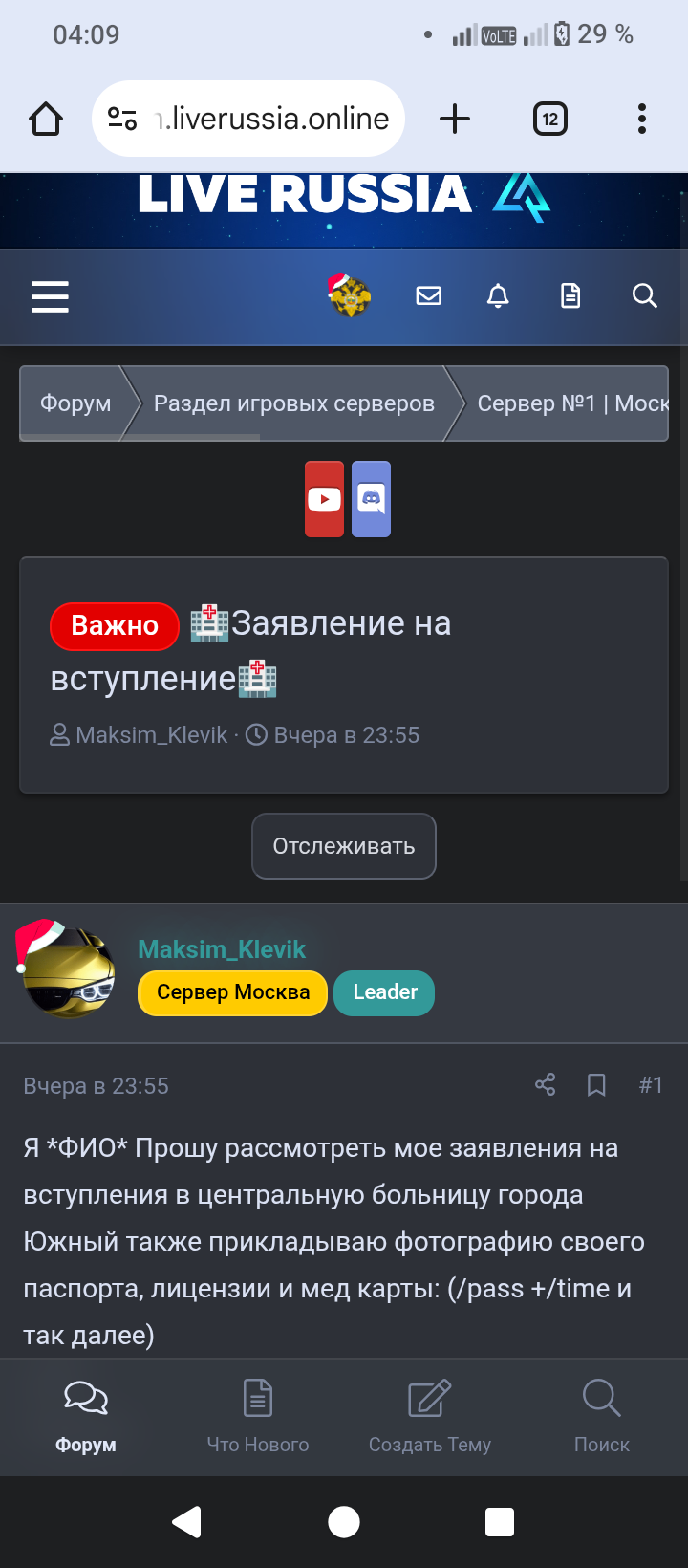Open the Discord link button
The width and height of the screenshot is (688, 1568).
point(371,499)
